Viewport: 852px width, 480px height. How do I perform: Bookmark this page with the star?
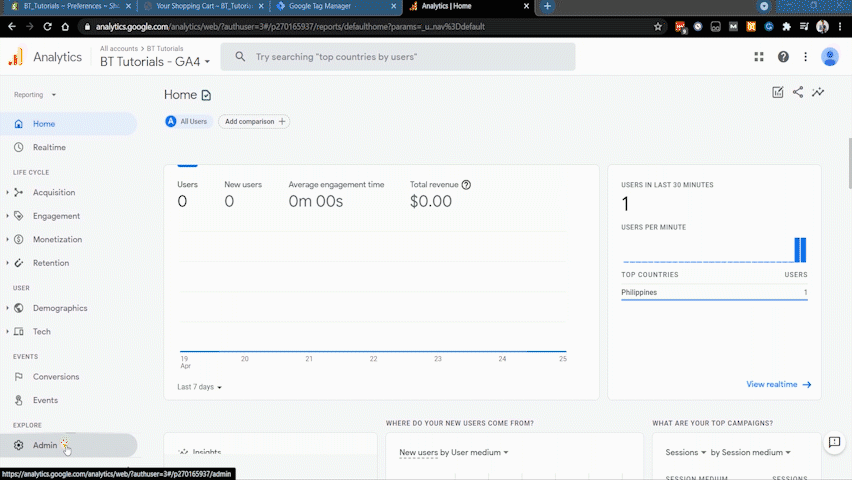click(658, 27)
